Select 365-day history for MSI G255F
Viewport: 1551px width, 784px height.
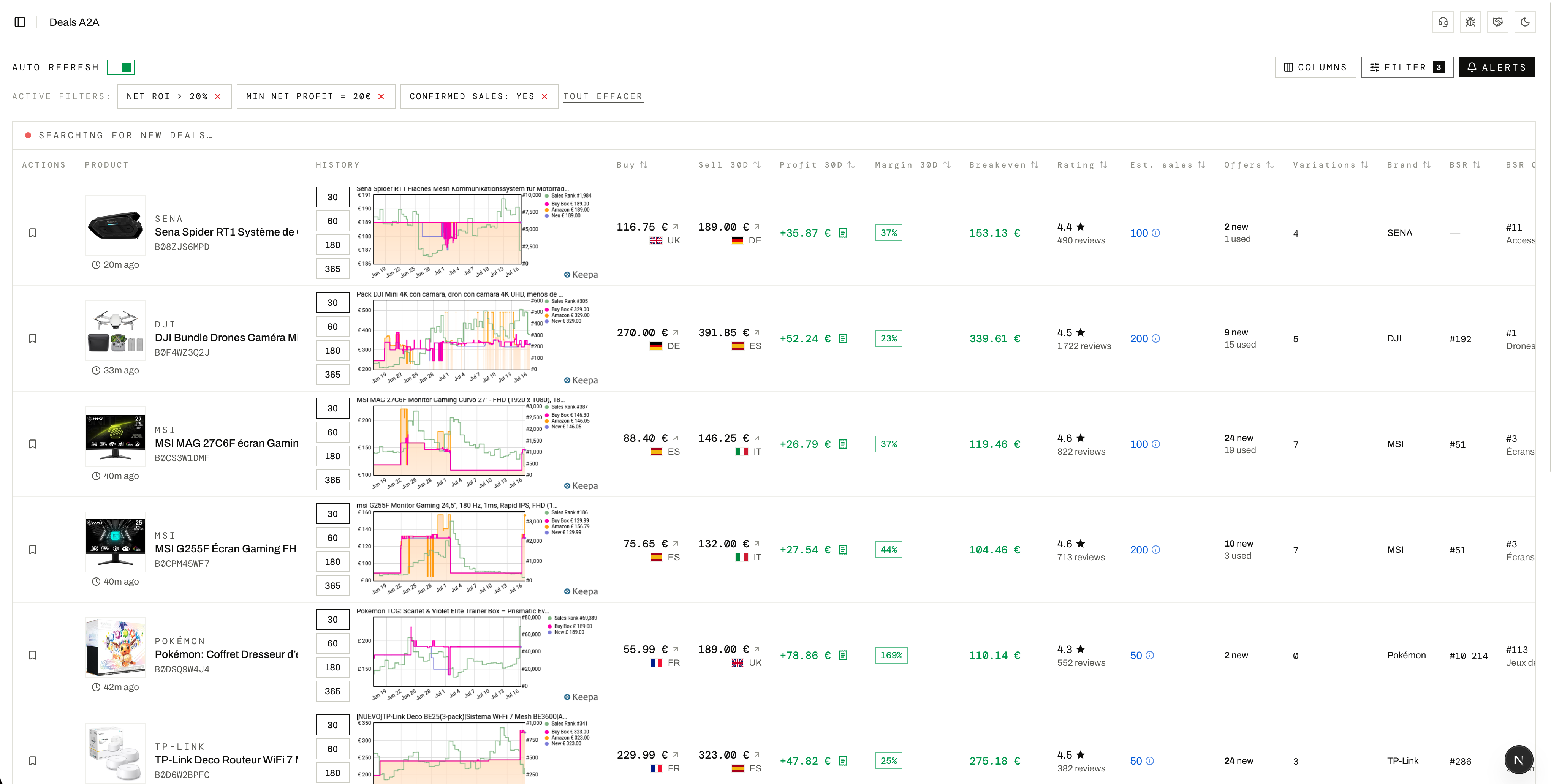[x=333, y=585]
